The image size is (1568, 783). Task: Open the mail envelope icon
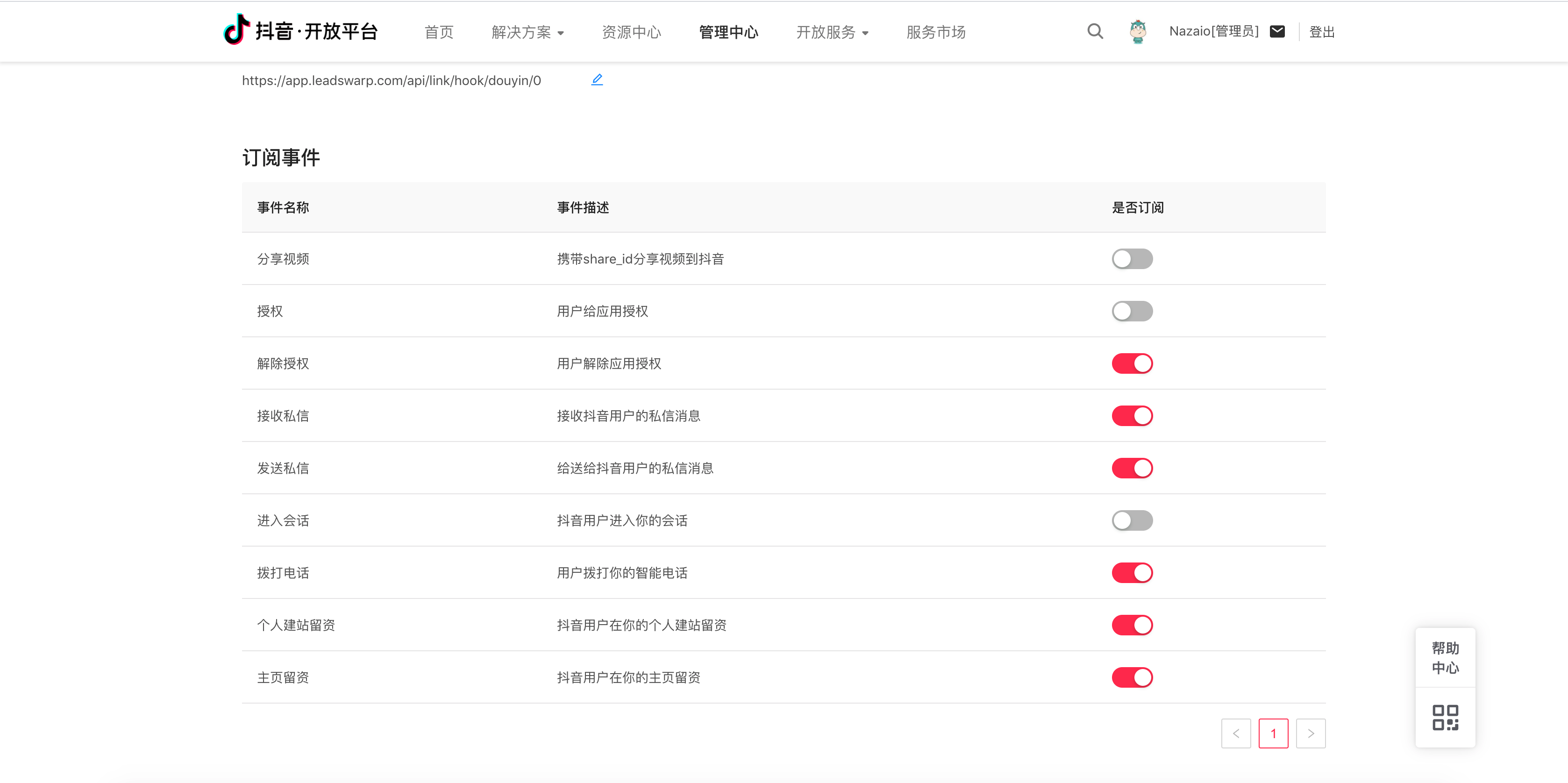1277,32
